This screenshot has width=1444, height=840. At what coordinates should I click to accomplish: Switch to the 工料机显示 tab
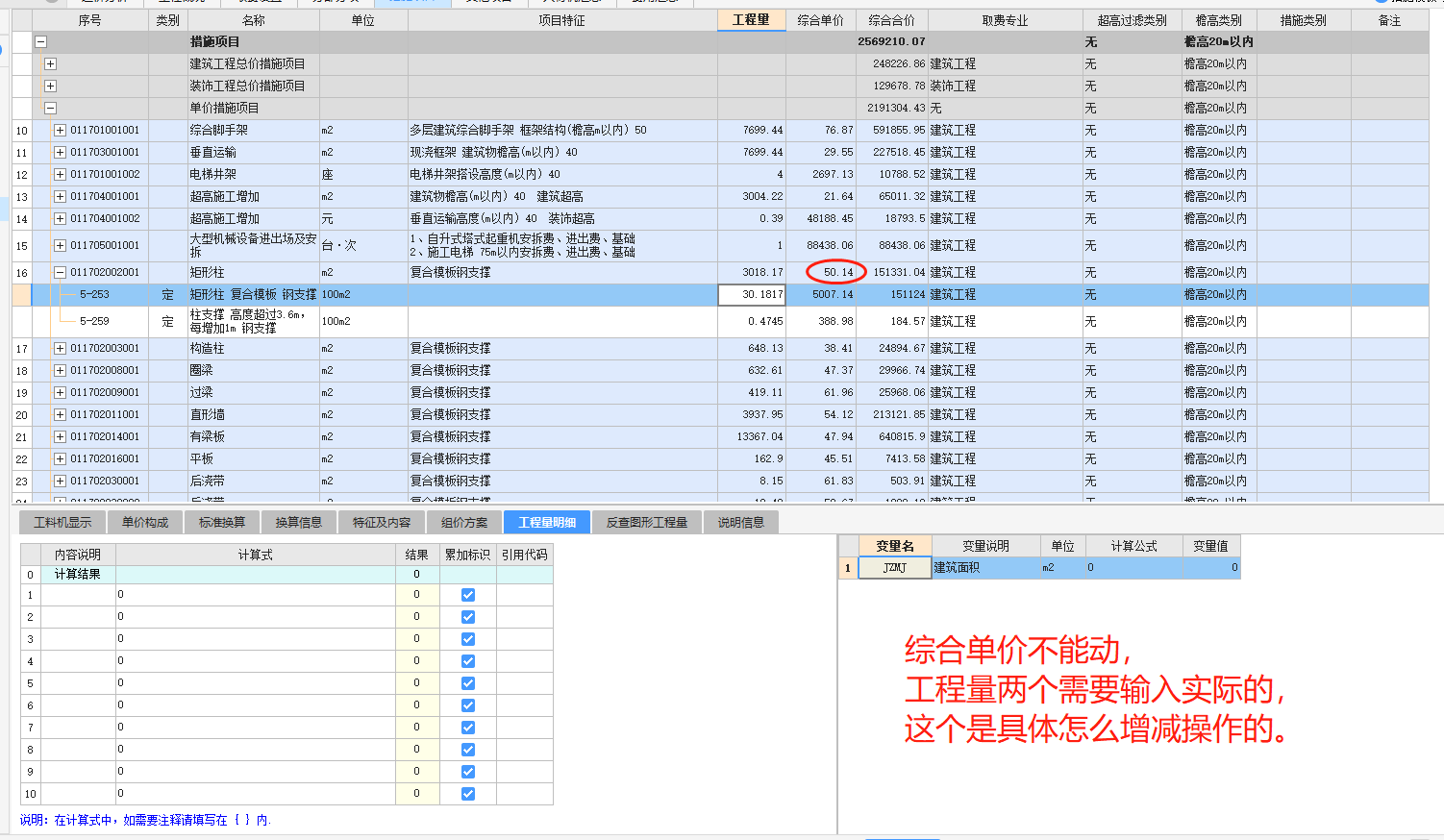62,522
